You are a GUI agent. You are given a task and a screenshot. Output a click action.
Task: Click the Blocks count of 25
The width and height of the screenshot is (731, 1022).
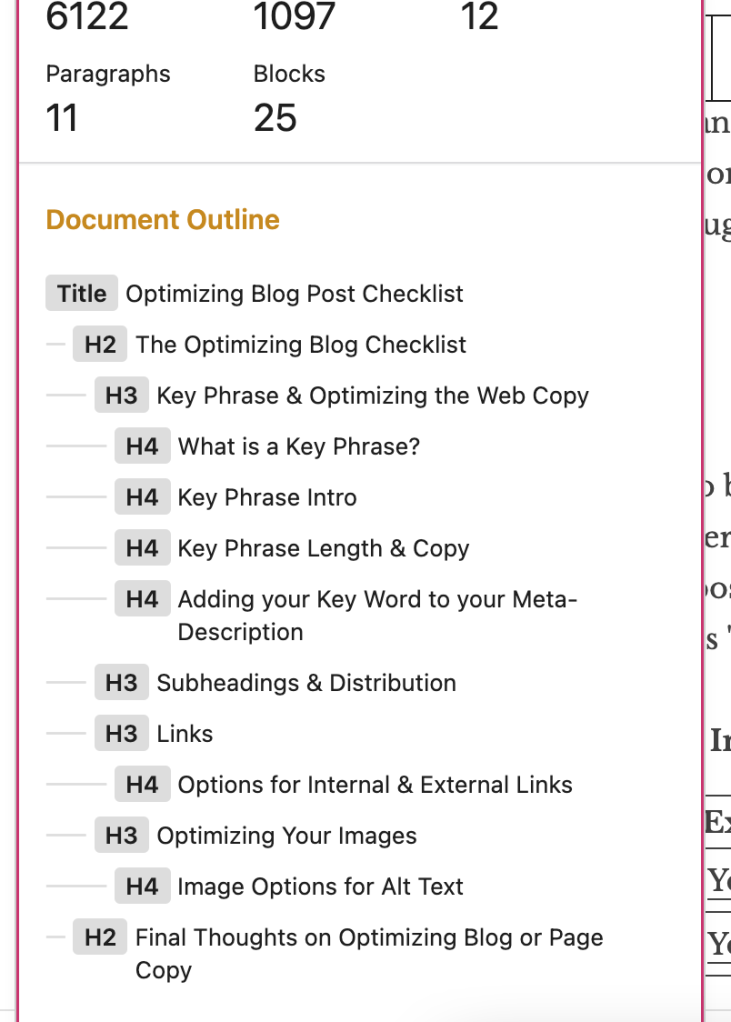pos(275,119)
